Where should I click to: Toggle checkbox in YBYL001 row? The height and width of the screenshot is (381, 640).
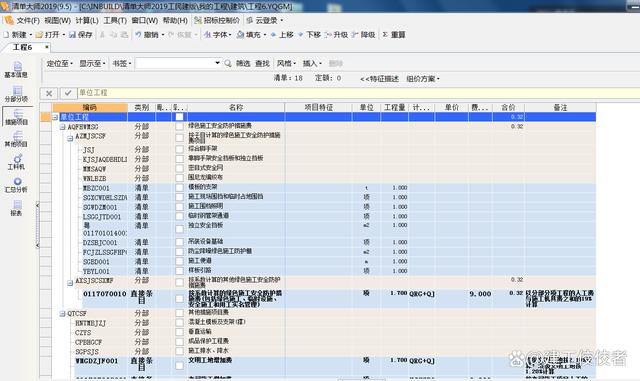coord(179,271)
